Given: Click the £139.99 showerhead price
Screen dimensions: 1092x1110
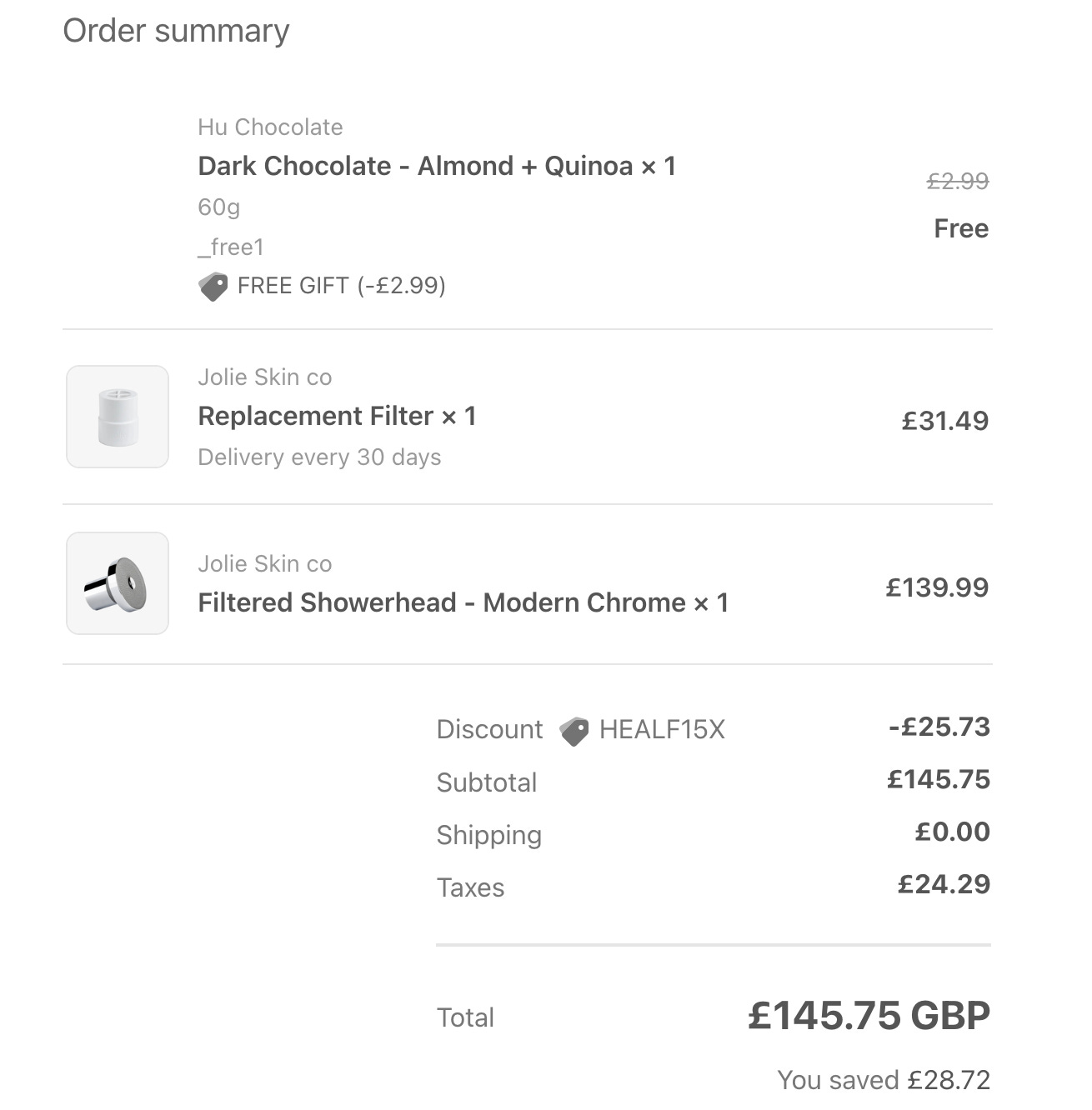Looking at the screenshot, I should point(937,587).
